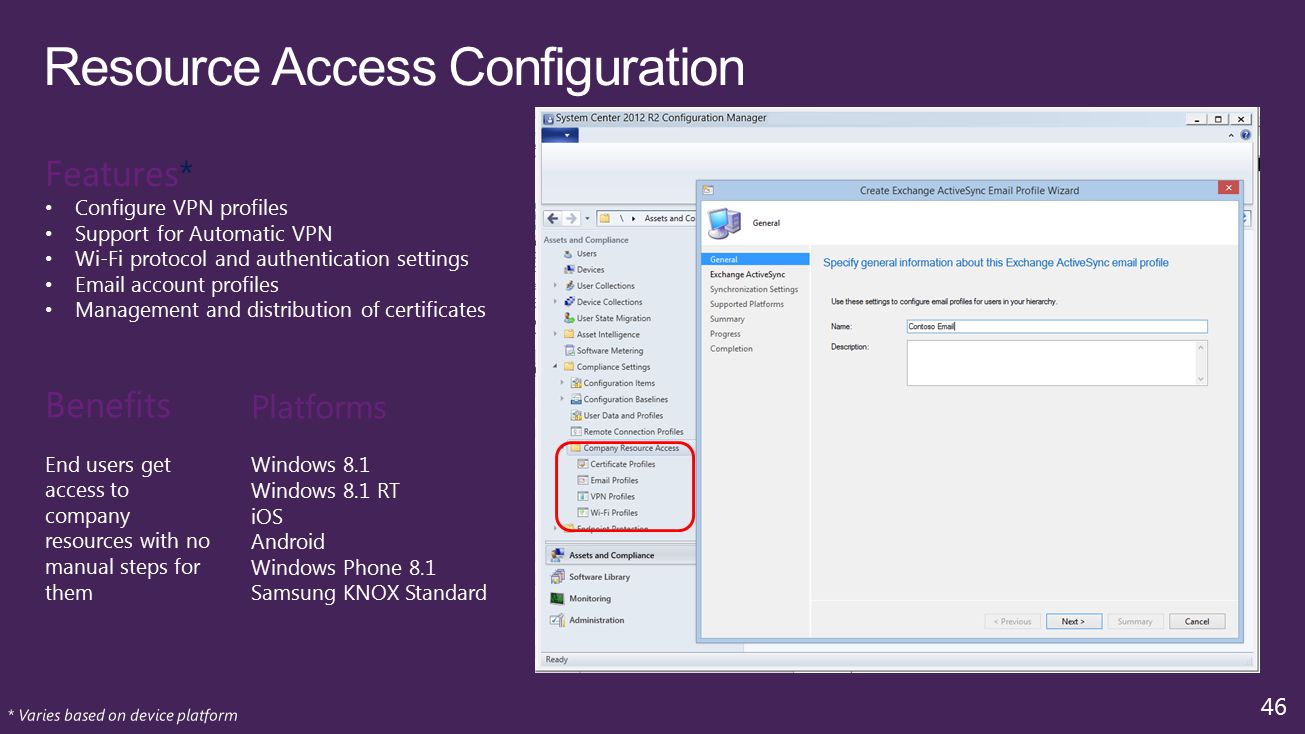Select the Progress wizard step
Screen dimensions: 1305x734
pyautogui.click(x=726, y=334)
